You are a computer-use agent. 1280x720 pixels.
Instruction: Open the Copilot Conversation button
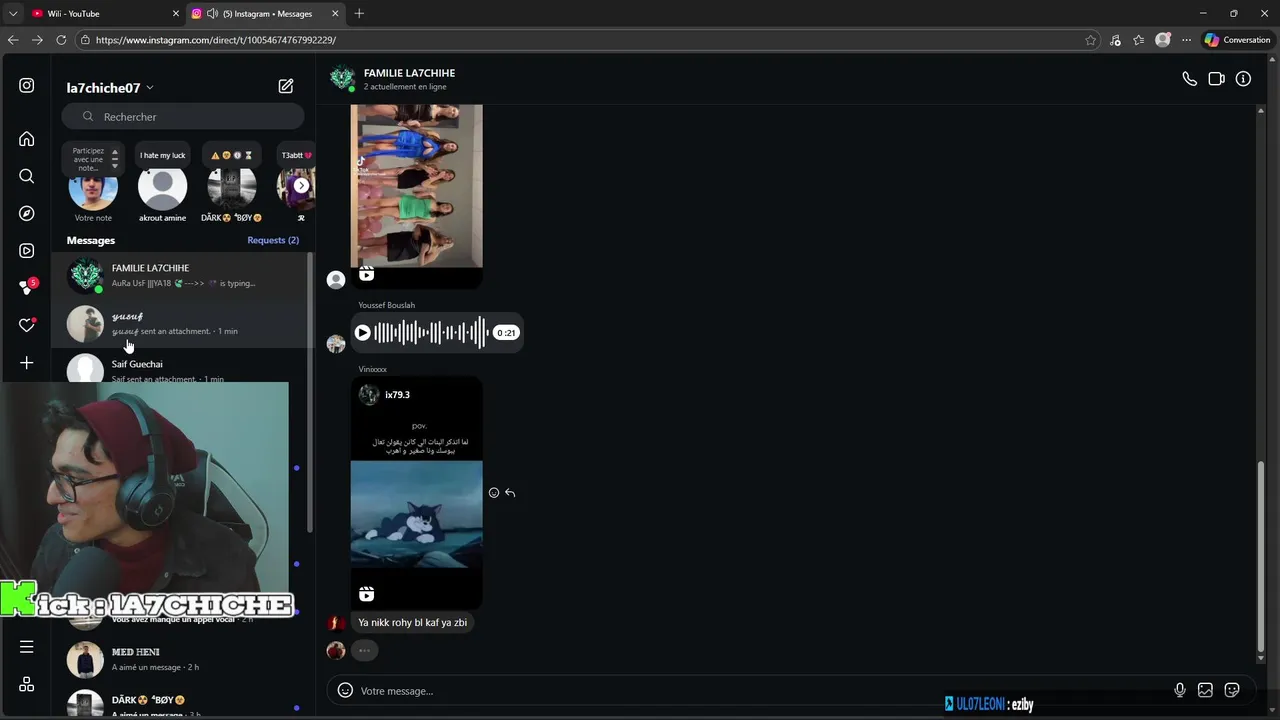pyautogui.click(x=1237, y=40)
